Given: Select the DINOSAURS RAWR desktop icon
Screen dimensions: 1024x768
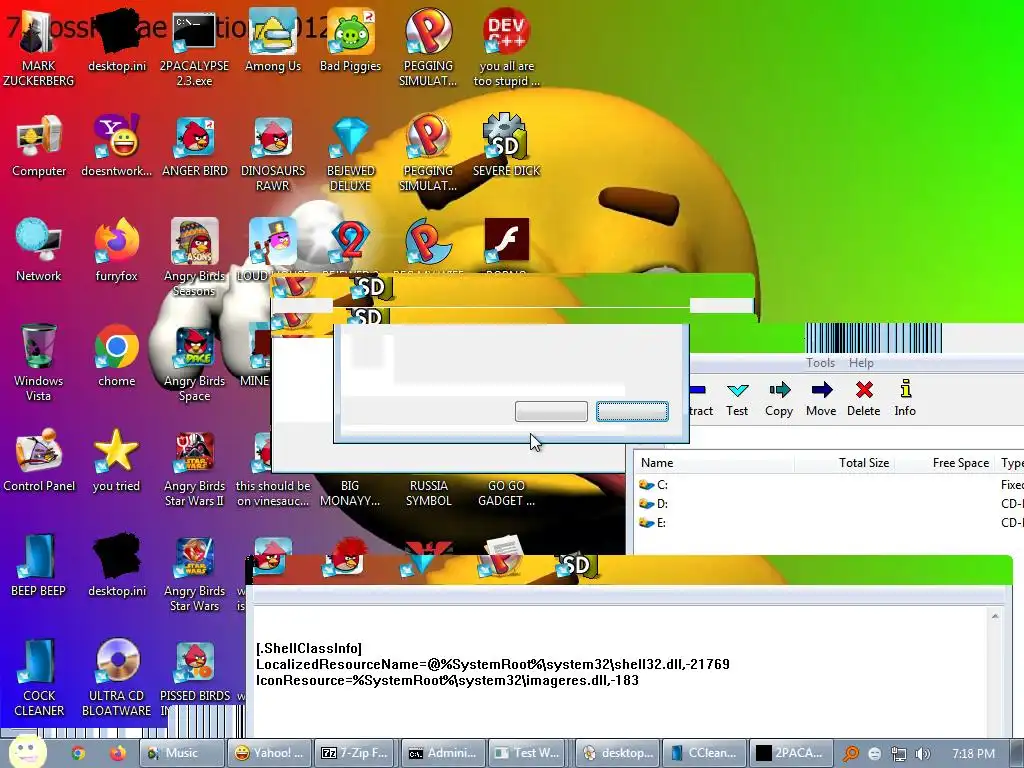Looking at the screenshot, I should (x=272, y=154).
